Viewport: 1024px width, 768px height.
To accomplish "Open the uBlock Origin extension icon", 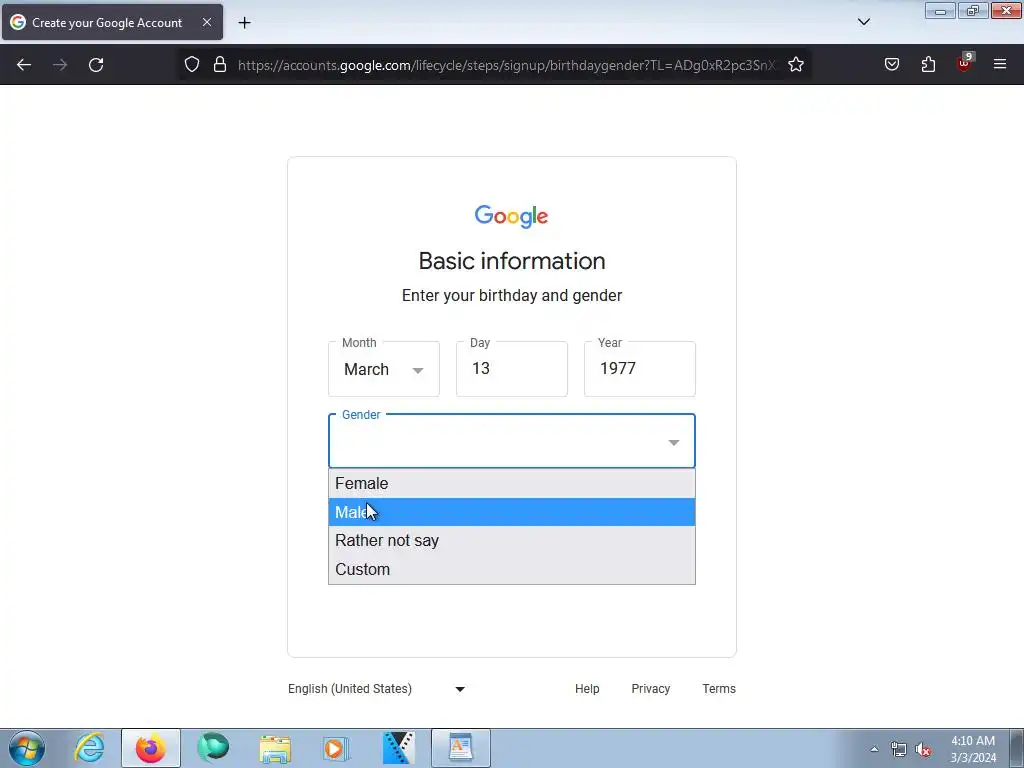I will pos(965,63).
